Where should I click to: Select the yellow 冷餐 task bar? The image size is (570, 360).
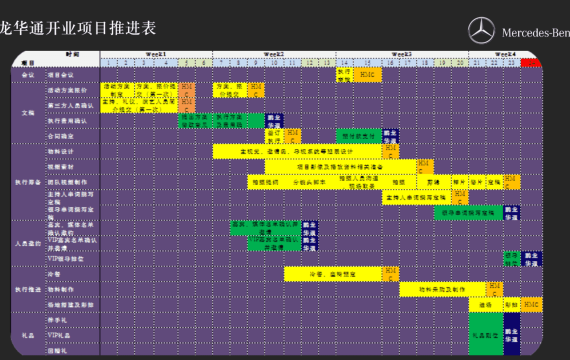[x=333, y=274]
